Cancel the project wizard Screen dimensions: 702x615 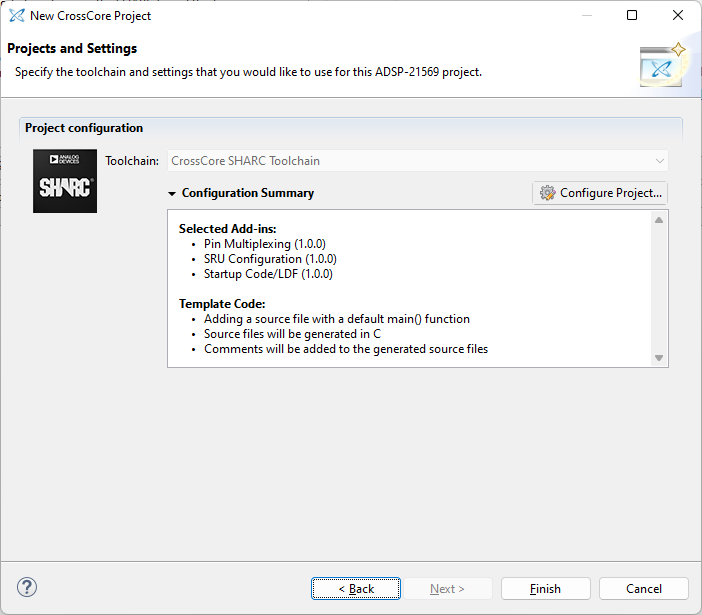[644, 589]
